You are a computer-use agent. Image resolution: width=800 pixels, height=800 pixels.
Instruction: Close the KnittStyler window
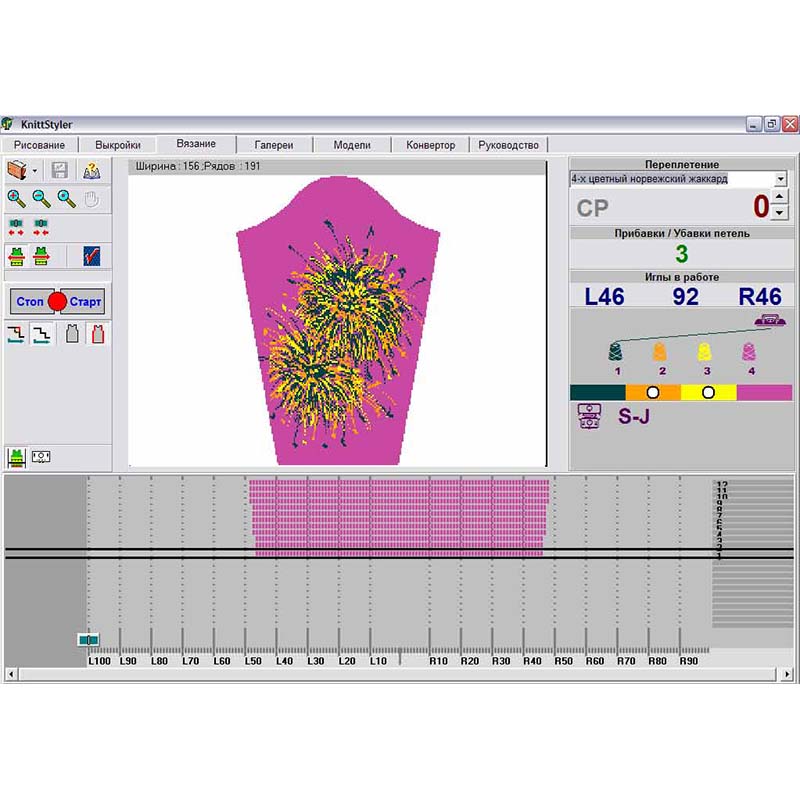[x=790, y=124]
